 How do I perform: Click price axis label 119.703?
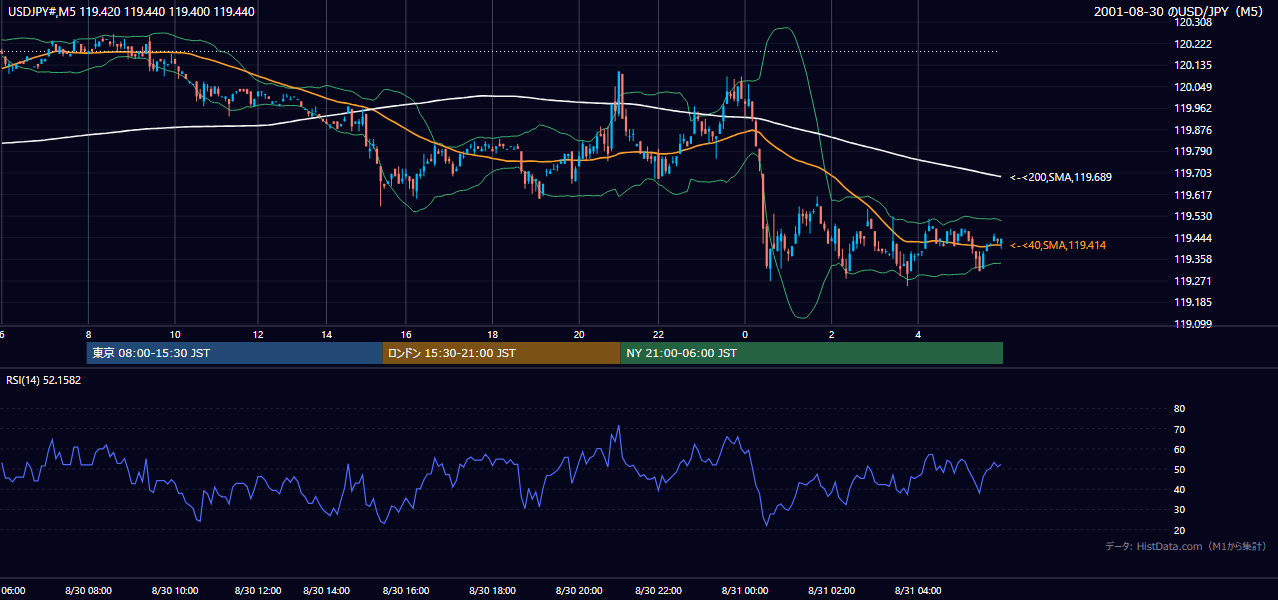point(1193,173)
